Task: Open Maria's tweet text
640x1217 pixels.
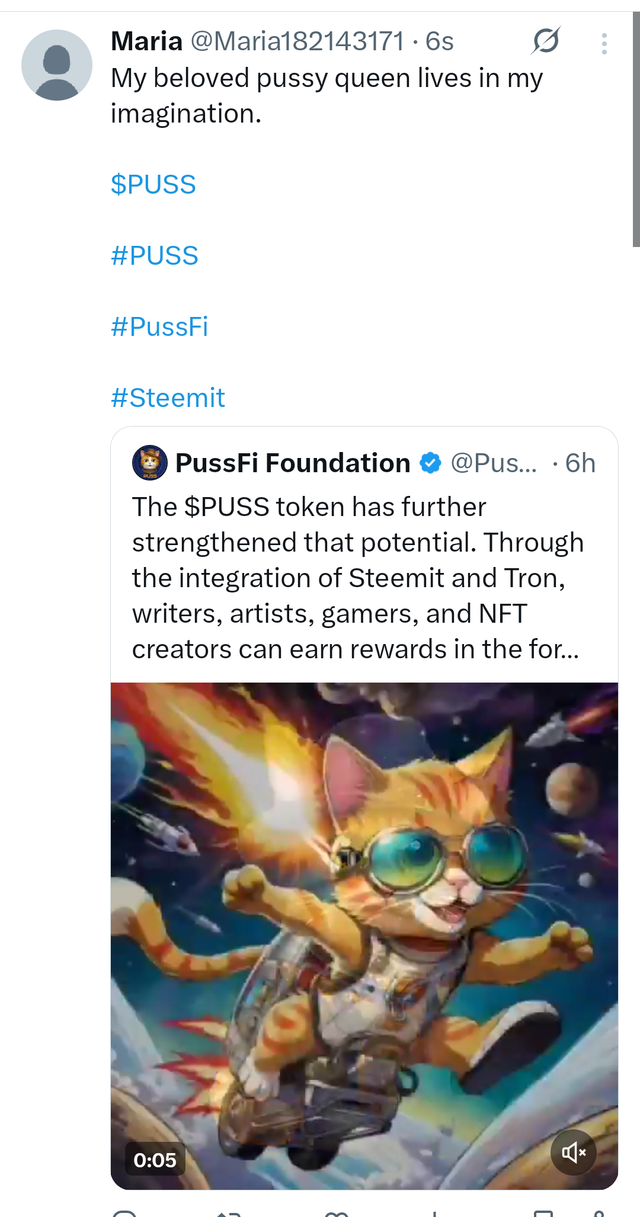Action: click(x=326, y=95)
